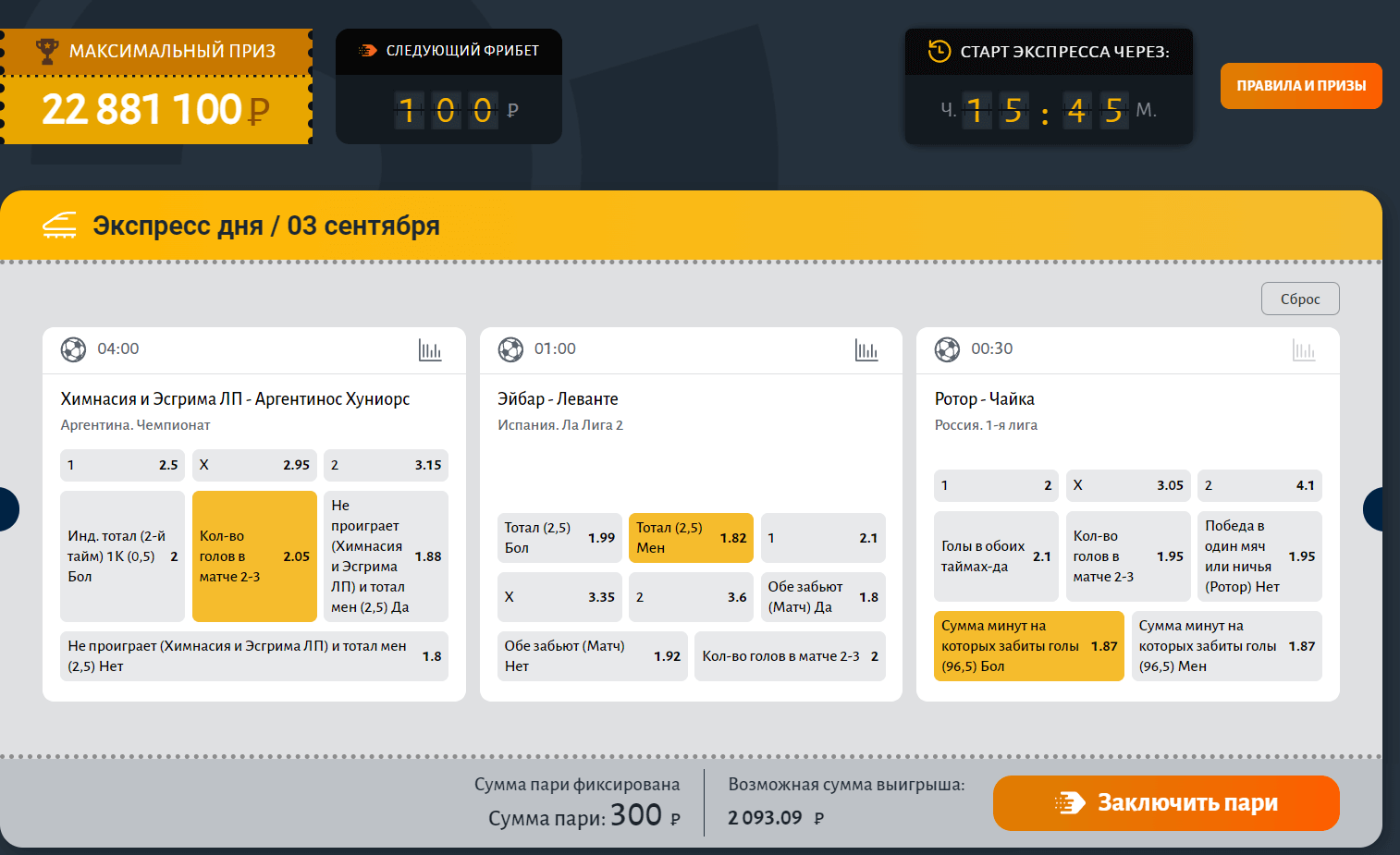The width and height of the screenshot is (1400, 855).
Task: Select draw X at 2.95 for Химнасия
Action: [x=254, y=465]
